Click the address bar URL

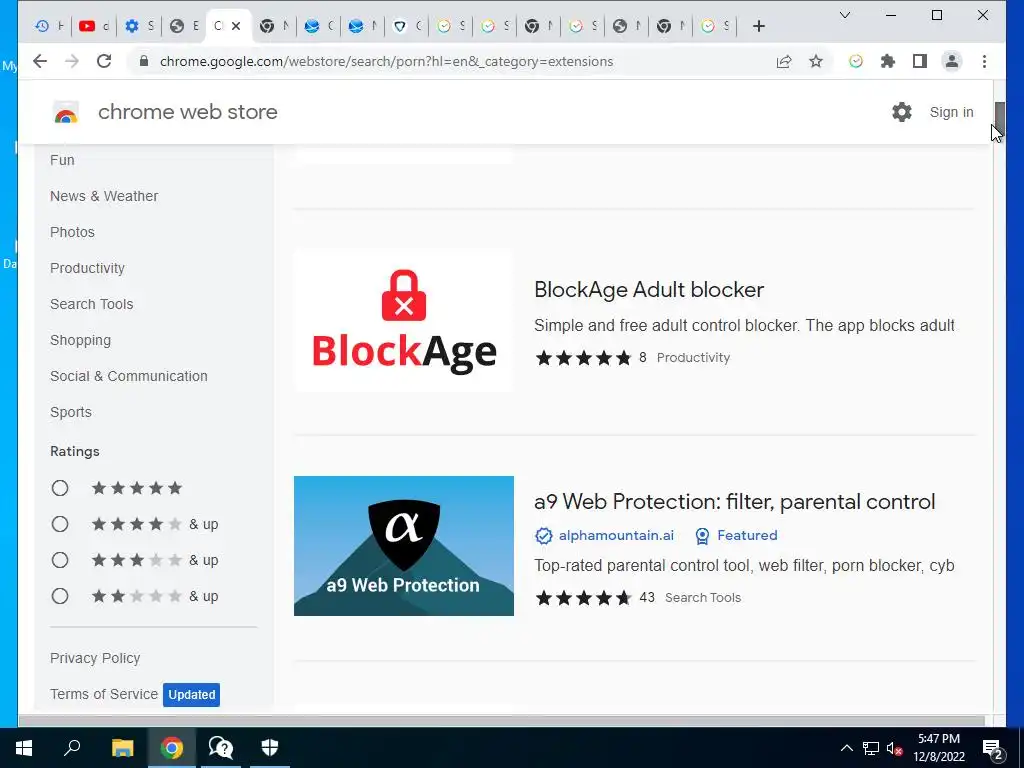click(386, 61)
